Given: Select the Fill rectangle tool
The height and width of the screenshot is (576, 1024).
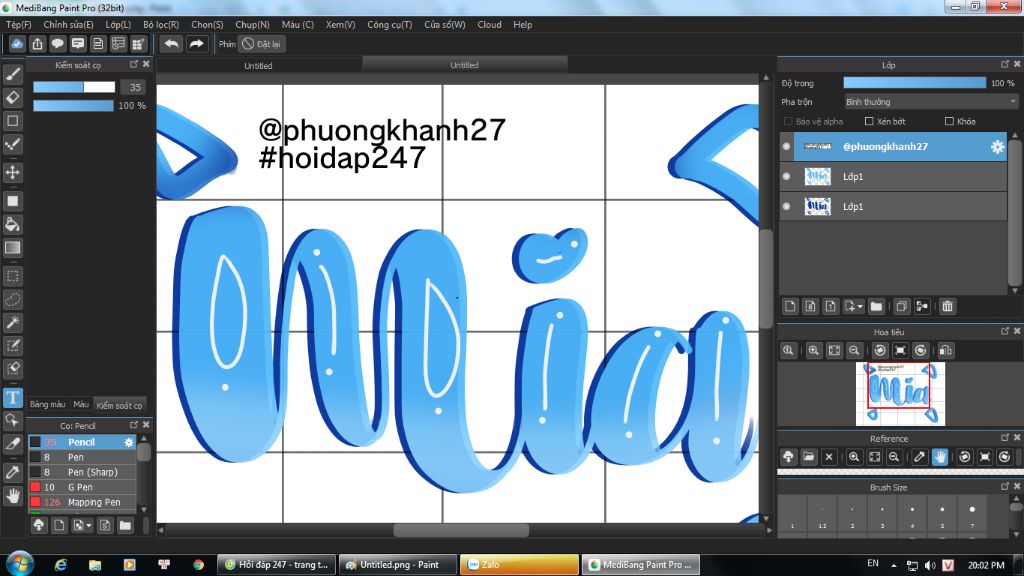Looking at the screenshot, I should coord(12,201).
